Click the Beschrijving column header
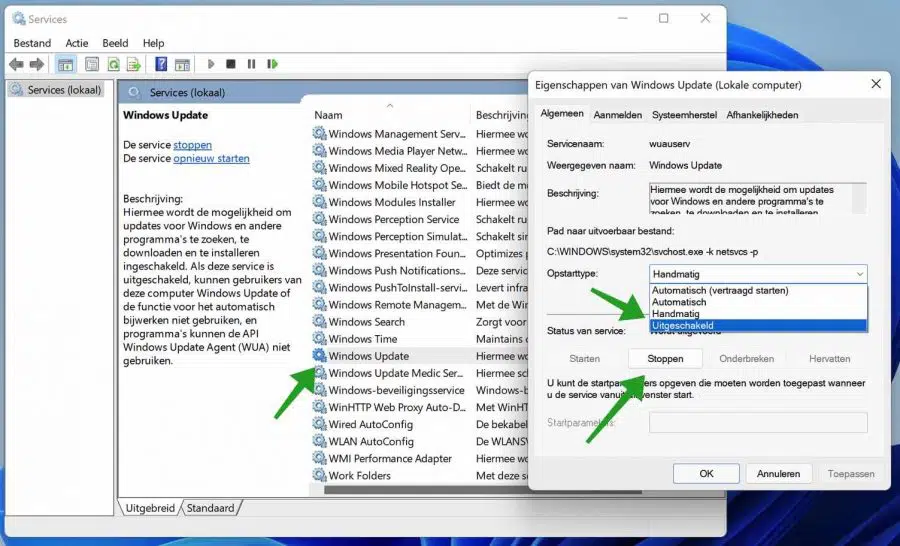900x546 pixels. coord(501,115)
